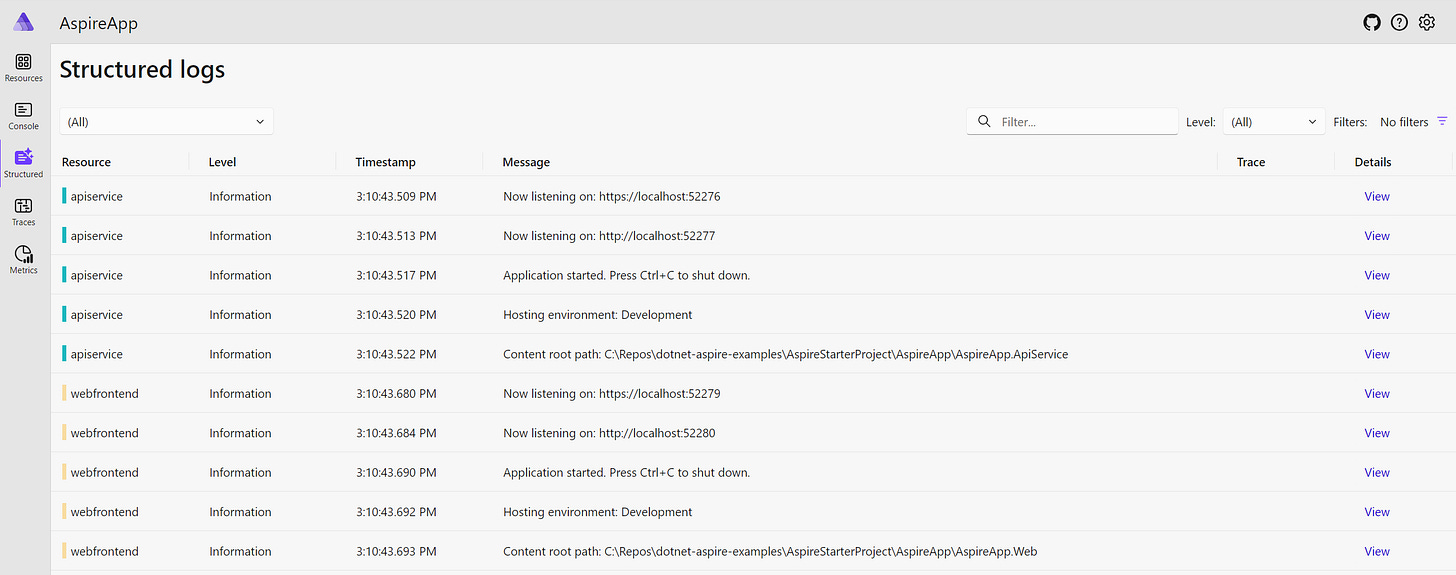View details of the 3:10:43.692 PM log
The width and height of the screenshot is (1456, 575).
[1377, 512]
